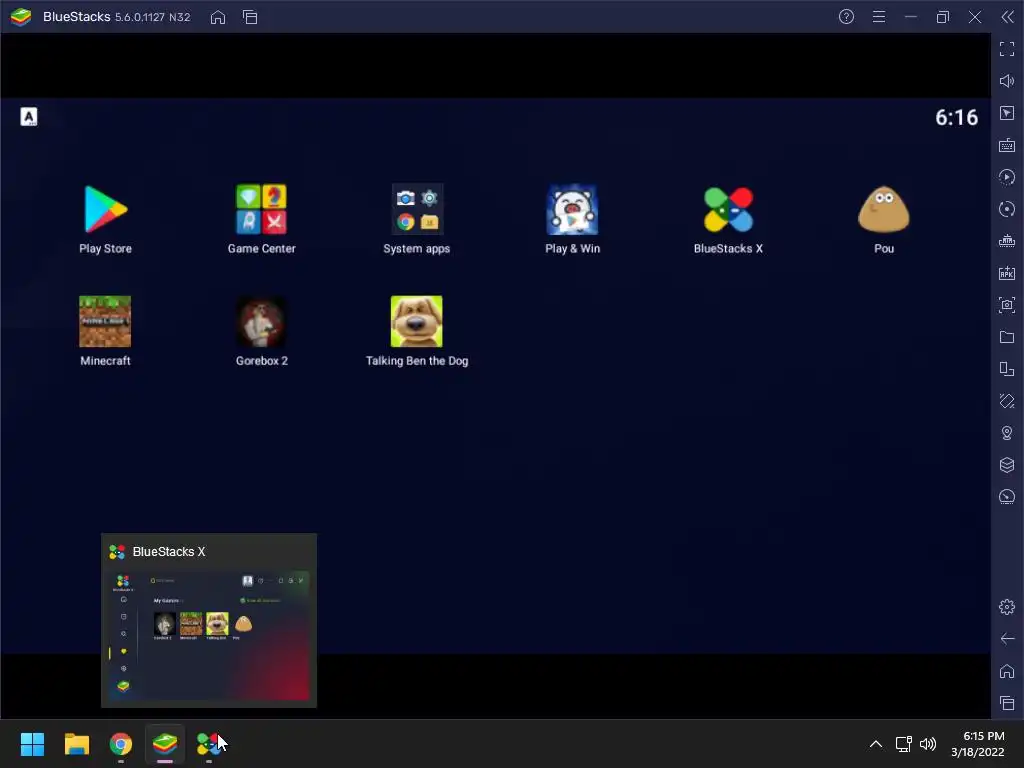Launch the Play & Win app

click(572, 210)
